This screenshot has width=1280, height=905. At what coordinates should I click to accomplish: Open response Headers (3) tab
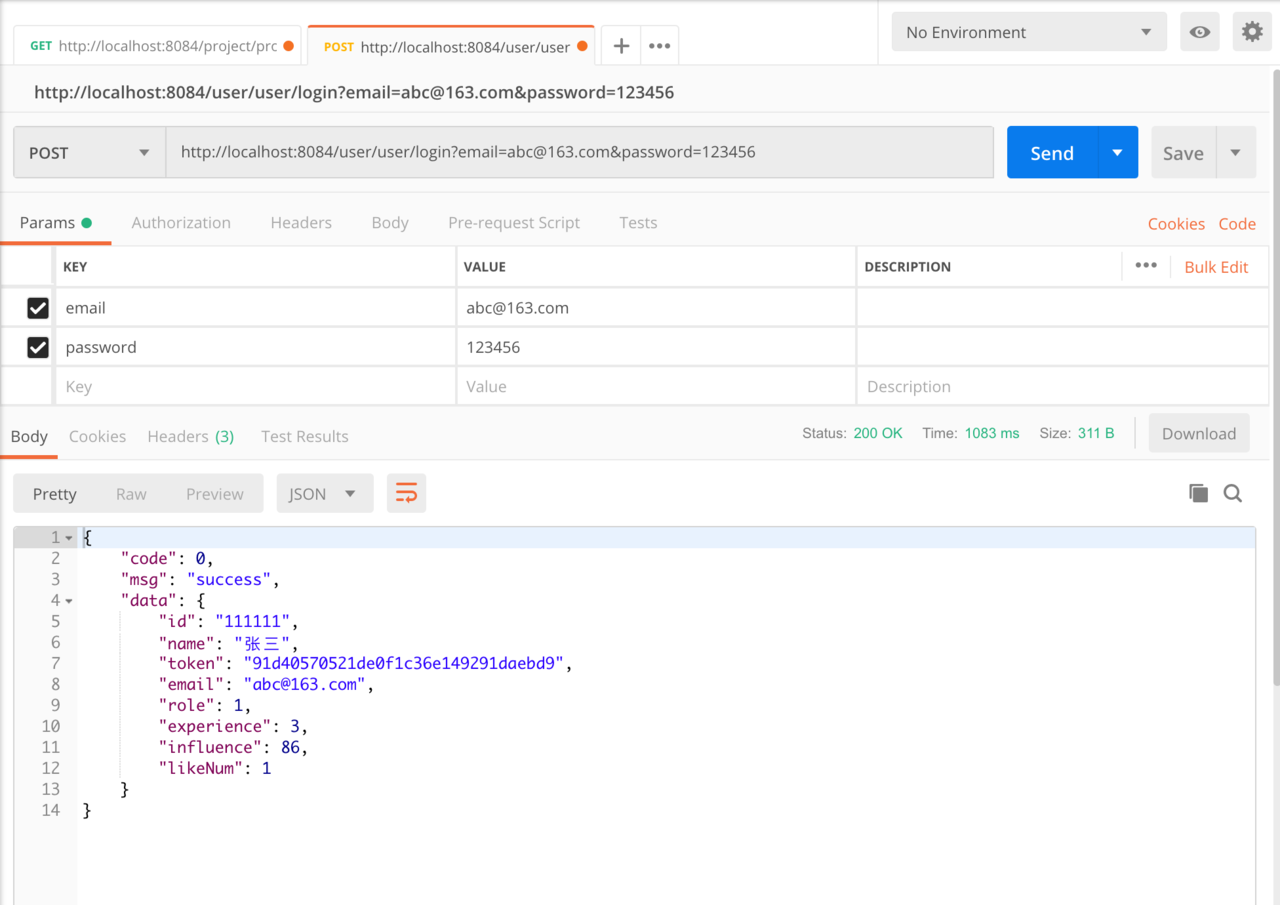(190, 436)
